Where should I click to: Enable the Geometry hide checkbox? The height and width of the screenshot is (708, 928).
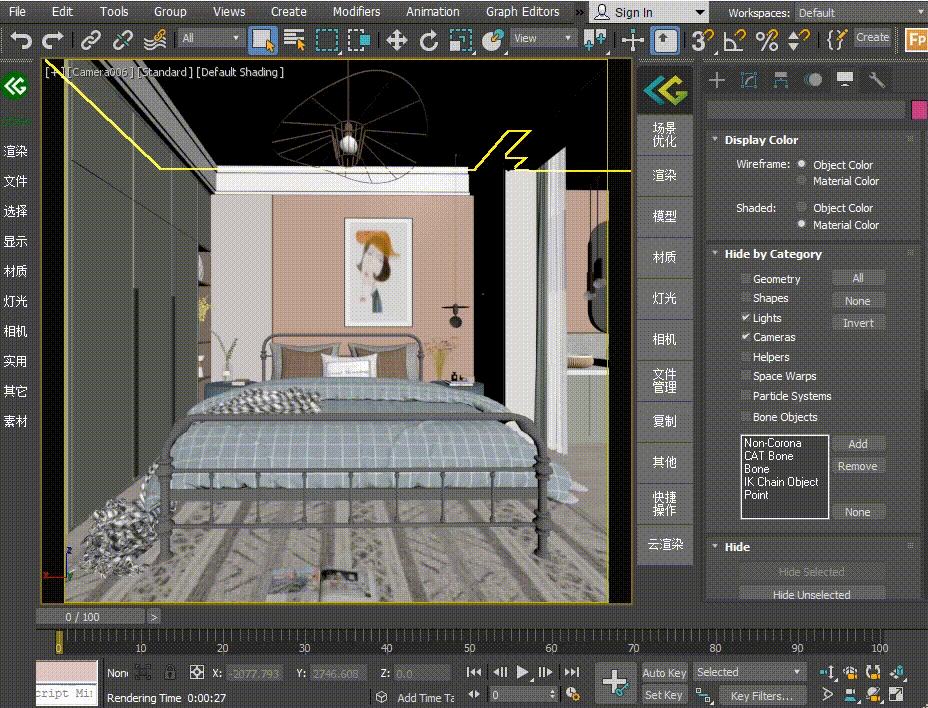(746, 279)
